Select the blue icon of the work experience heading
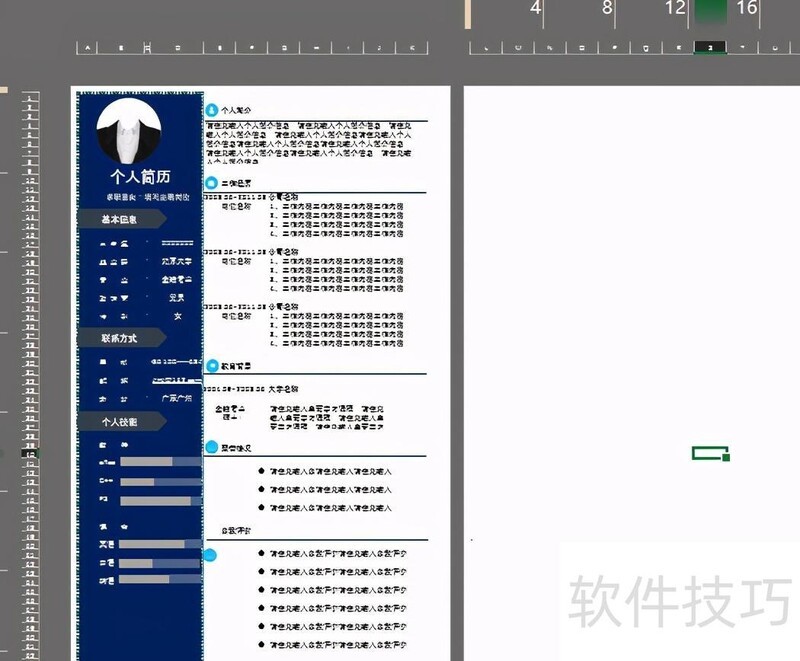Image resolution: width=800 pixels, height=661 pixels. pos(211,183)
